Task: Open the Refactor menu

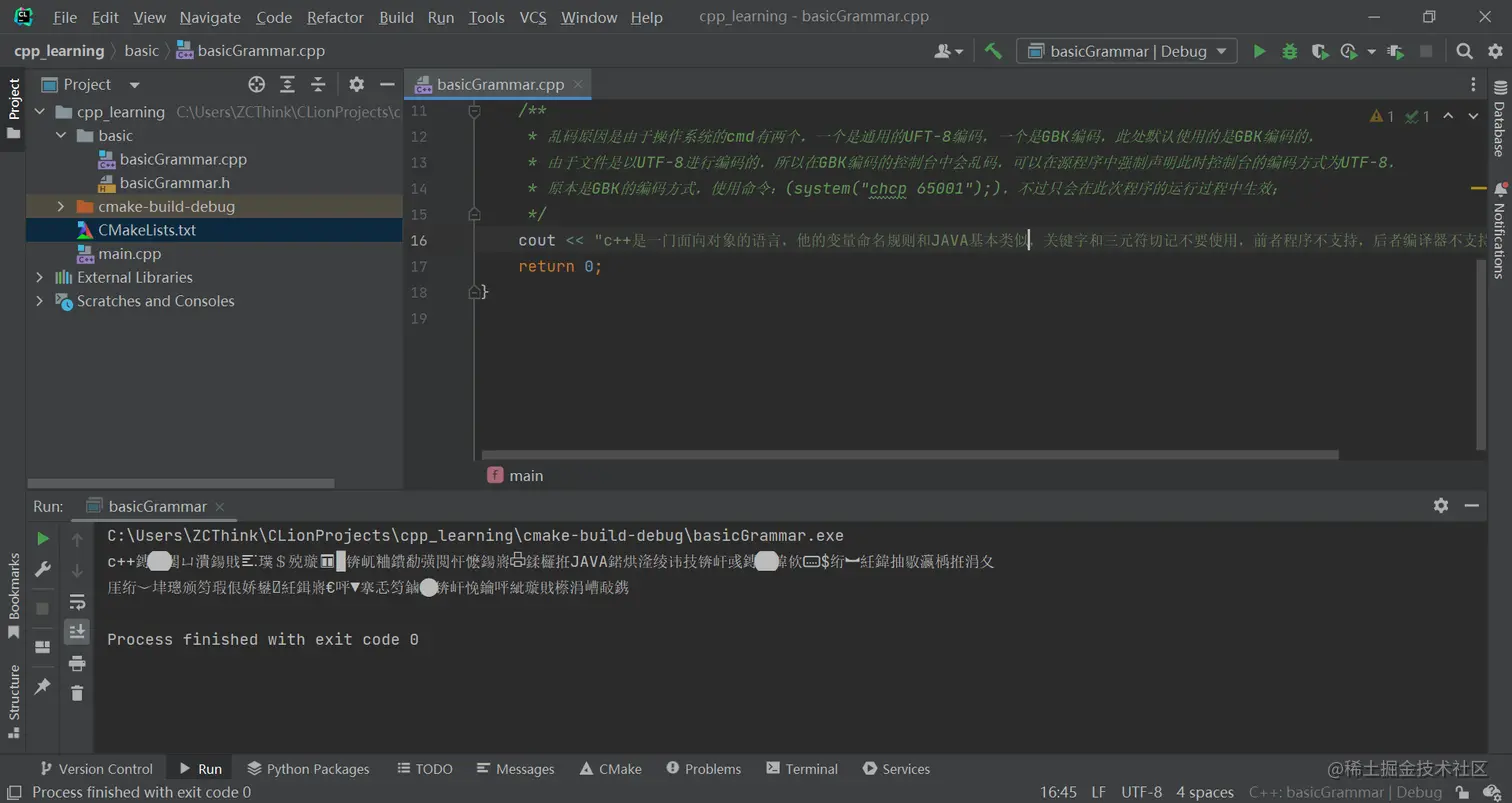Action: pyautogui.click(x=335, y=17)
